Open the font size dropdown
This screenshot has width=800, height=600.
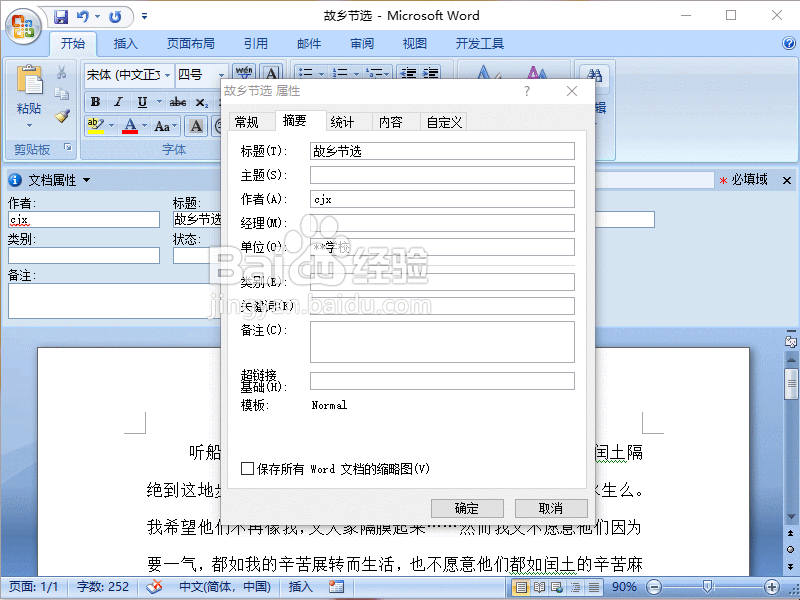pos(221,75)
